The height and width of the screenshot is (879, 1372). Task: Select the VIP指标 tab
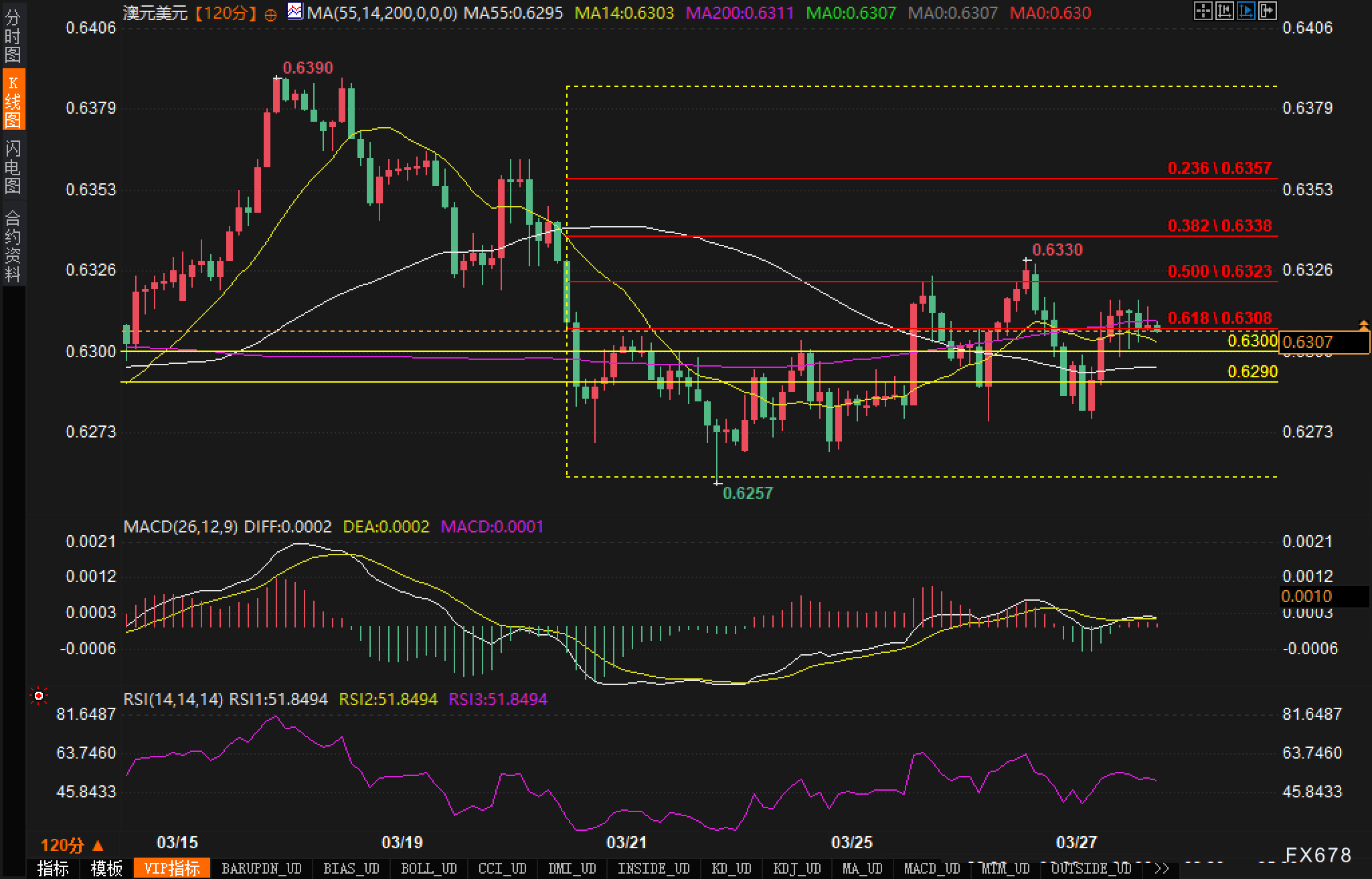[172, 868]
